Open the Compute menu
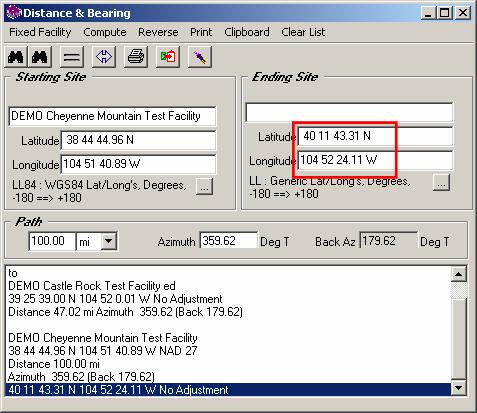This screenshot has height=413, width=477. coord(105,32)
